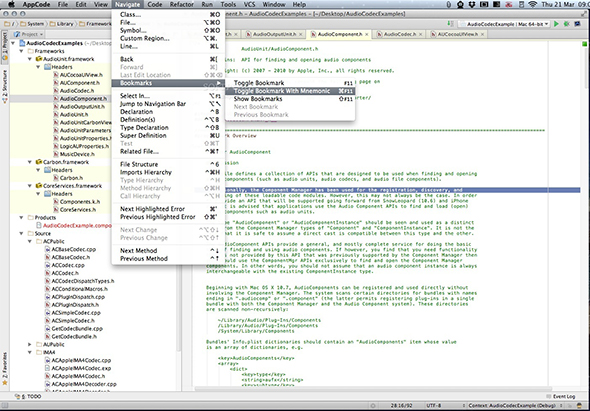
Task: Collapse the Carbon.framework node
Action: coord(30,162)
